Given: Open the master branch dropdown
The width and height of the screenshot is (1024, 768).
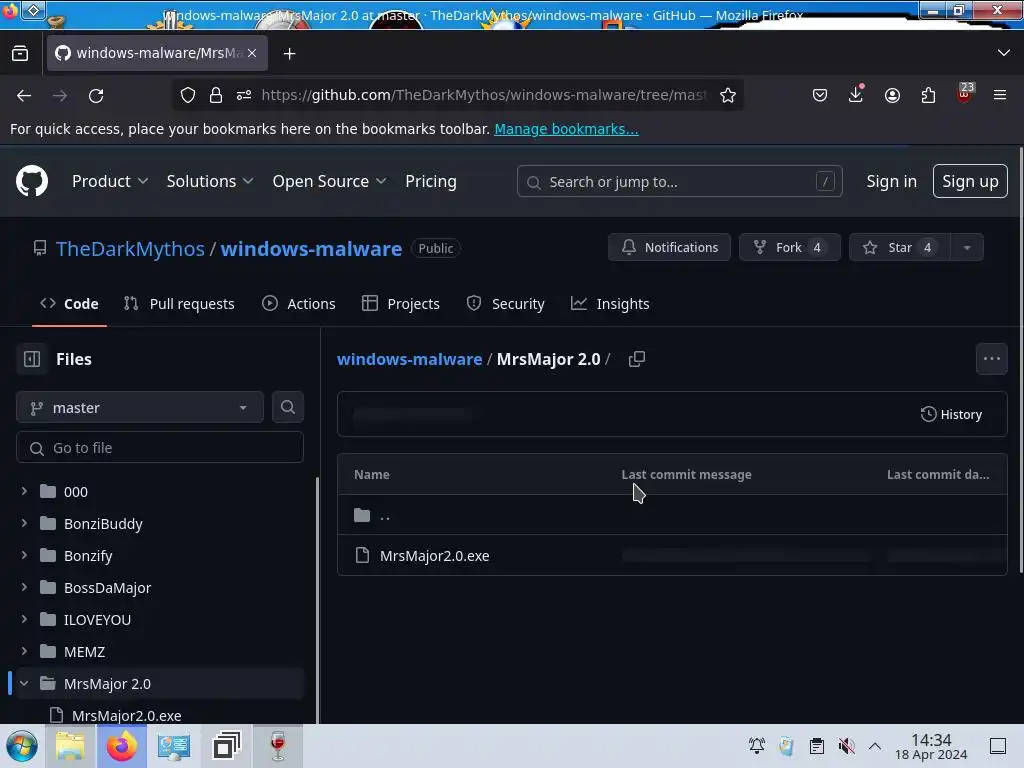Looking at the screenshot, I should tap(140, 408).
